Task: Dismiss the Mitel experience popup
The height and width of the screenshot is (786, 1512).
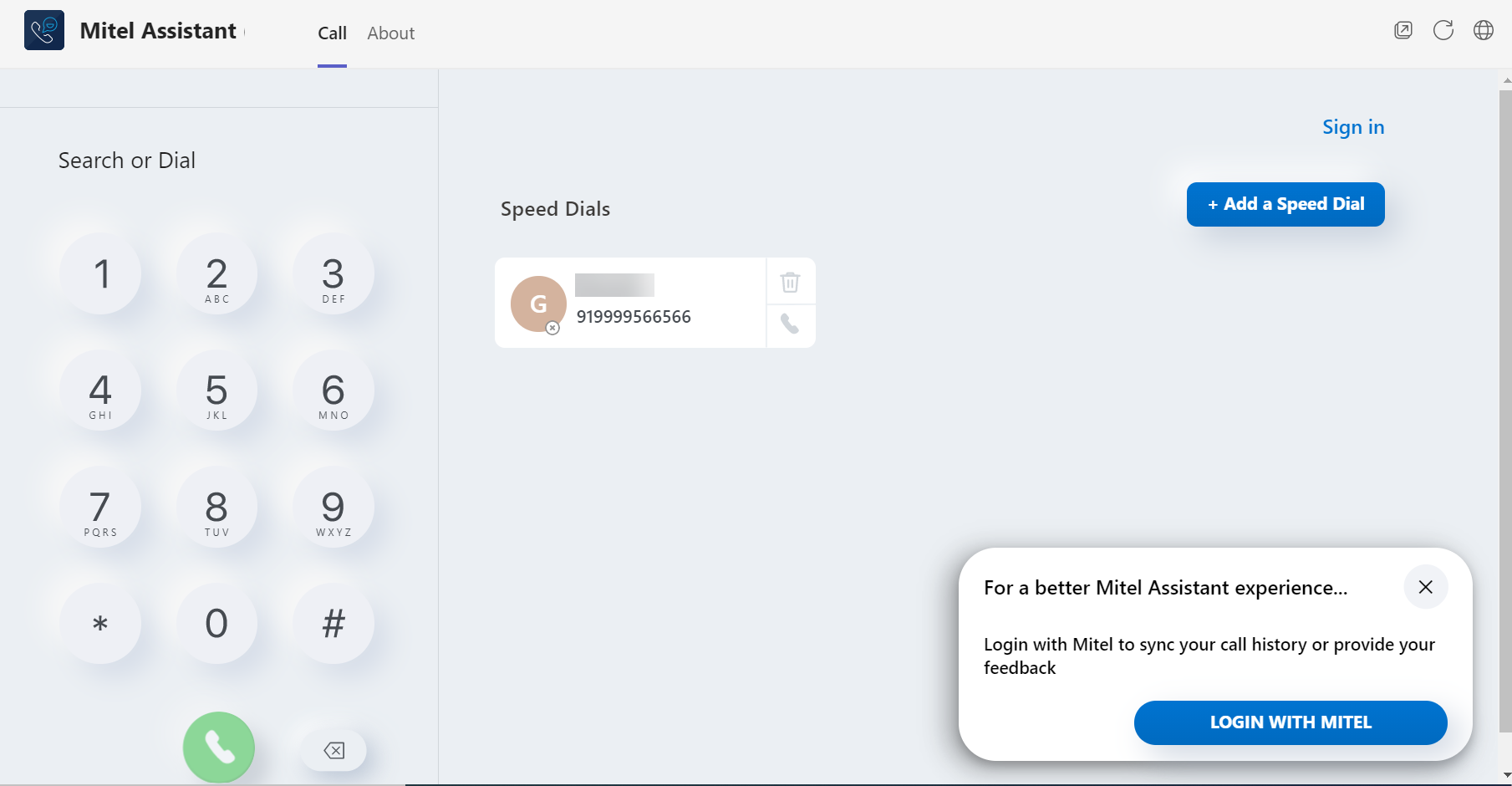Action: pyautogui.click(x=1425, y=587)
